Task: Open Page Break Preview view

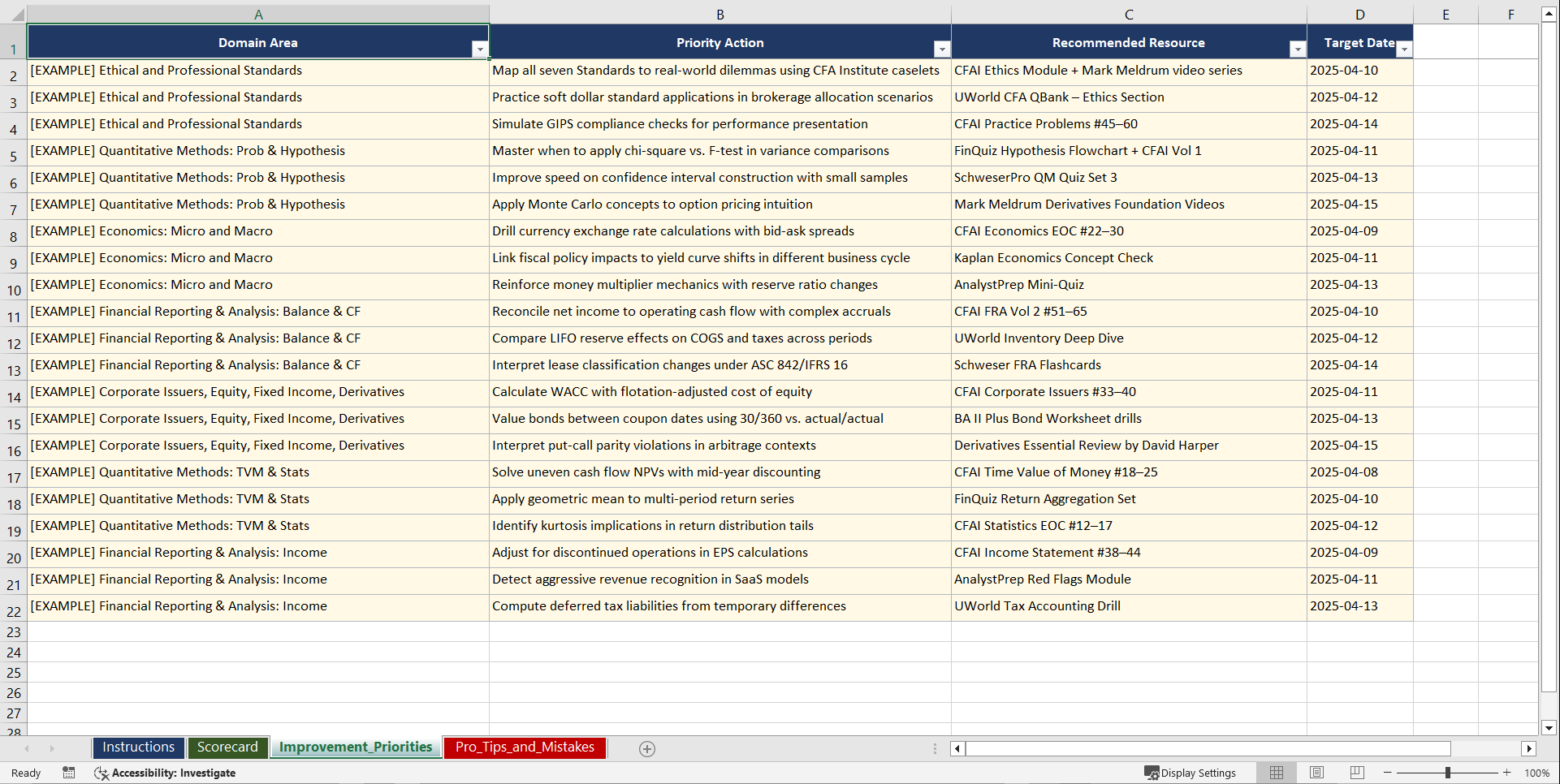Action: [1357, 773]
